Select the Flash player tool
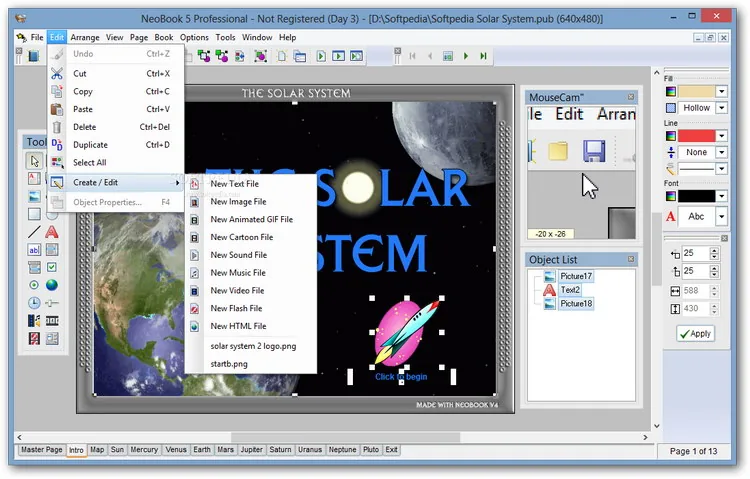The image size is (750, 479). pyautogui.click(x=34, y=338)
